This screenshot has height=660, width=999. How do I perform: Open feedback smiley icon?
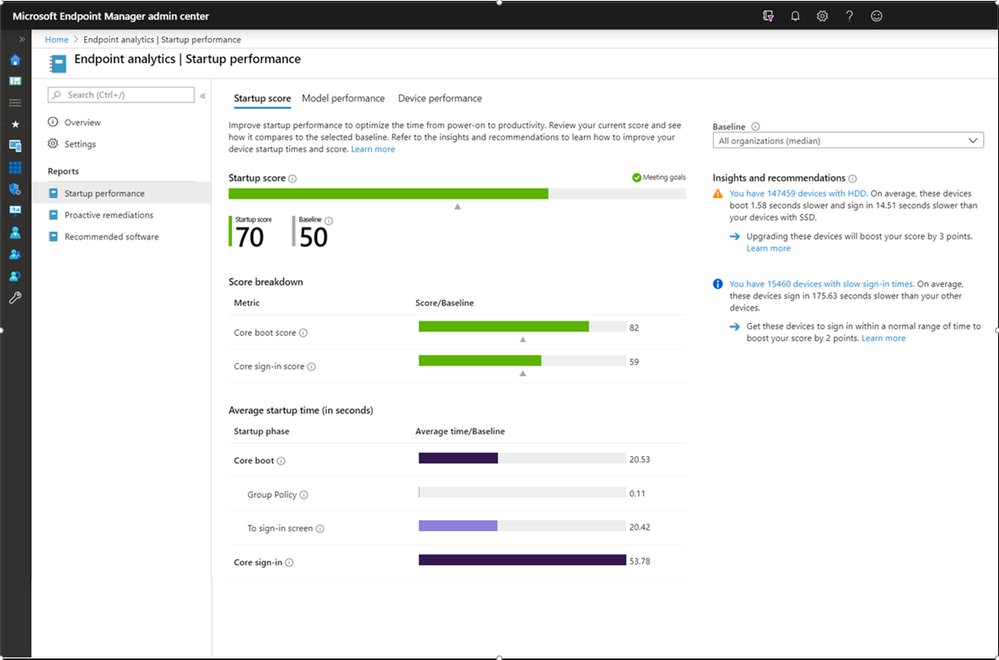pyautogui.click(x=877, y=16)
